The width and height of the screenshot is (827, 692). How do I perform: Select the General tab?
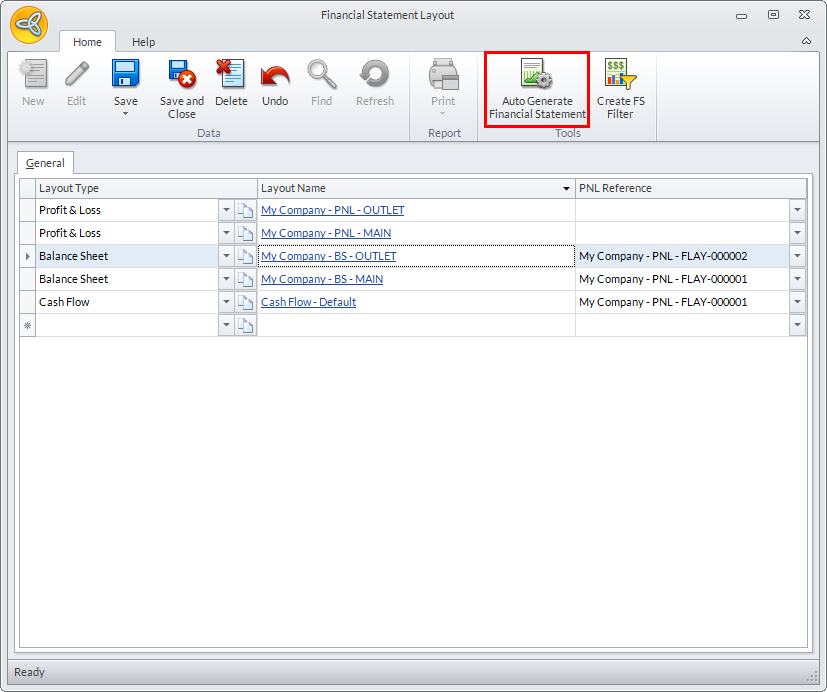tap(46, 163)
